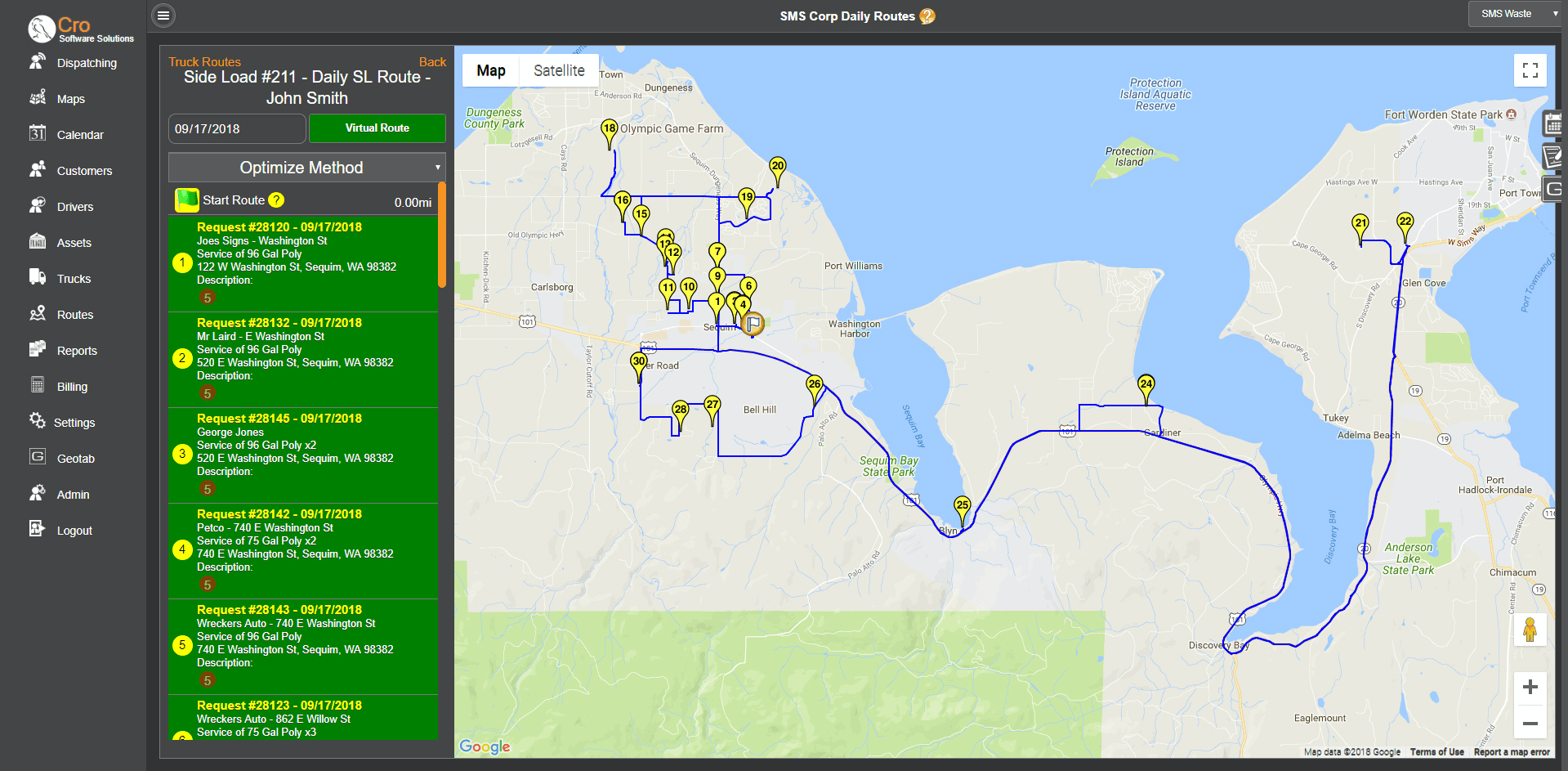Select Request #28120 Joes Signs stop
The width and height of the screenshot is (1568, 771).
(303, 263)
